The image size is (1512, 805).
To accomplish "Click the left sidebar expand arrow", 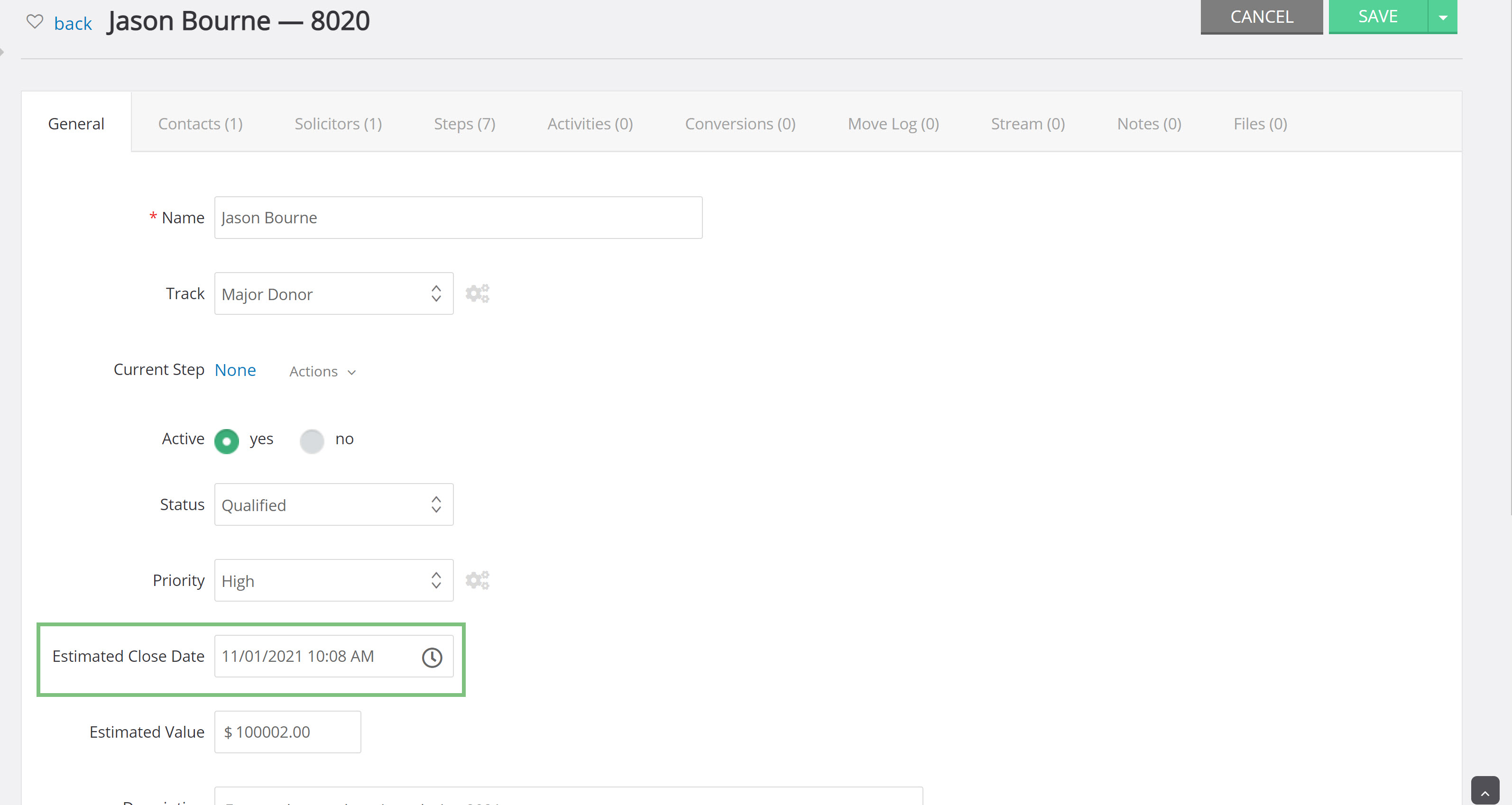I will click(2, 52).
